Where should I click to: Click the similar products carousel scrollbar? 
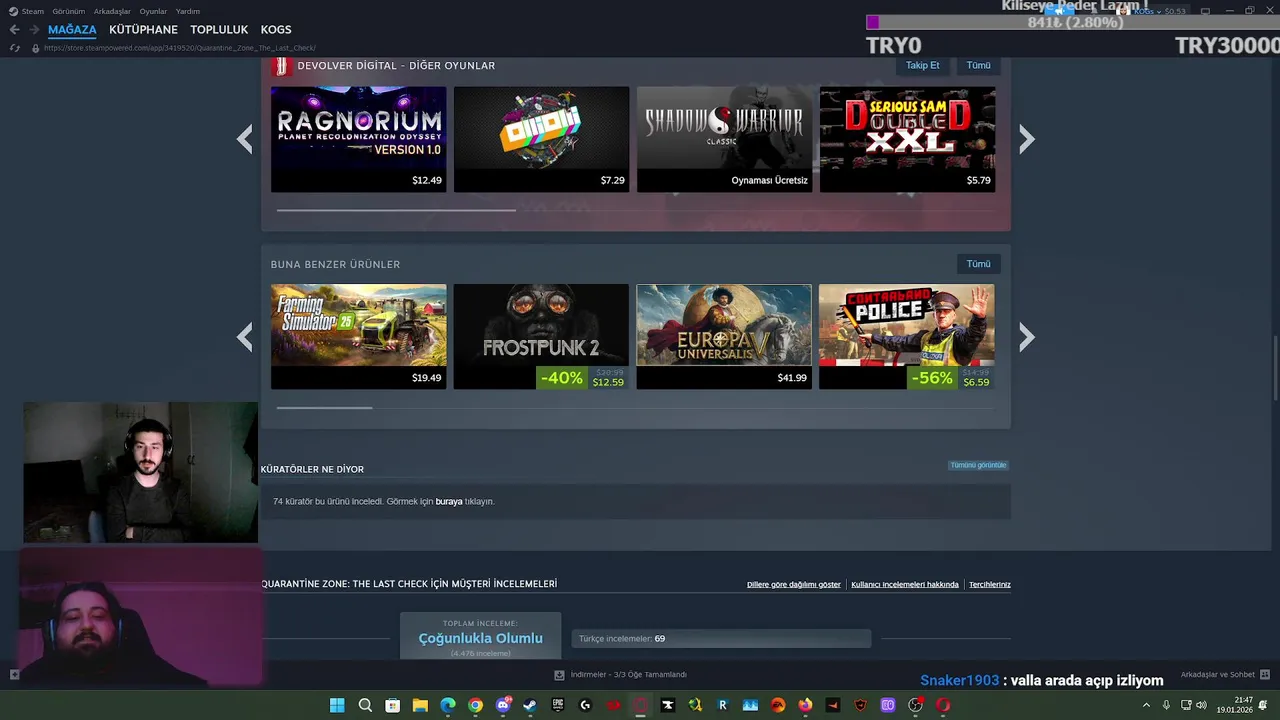click(x=324, y=407)
